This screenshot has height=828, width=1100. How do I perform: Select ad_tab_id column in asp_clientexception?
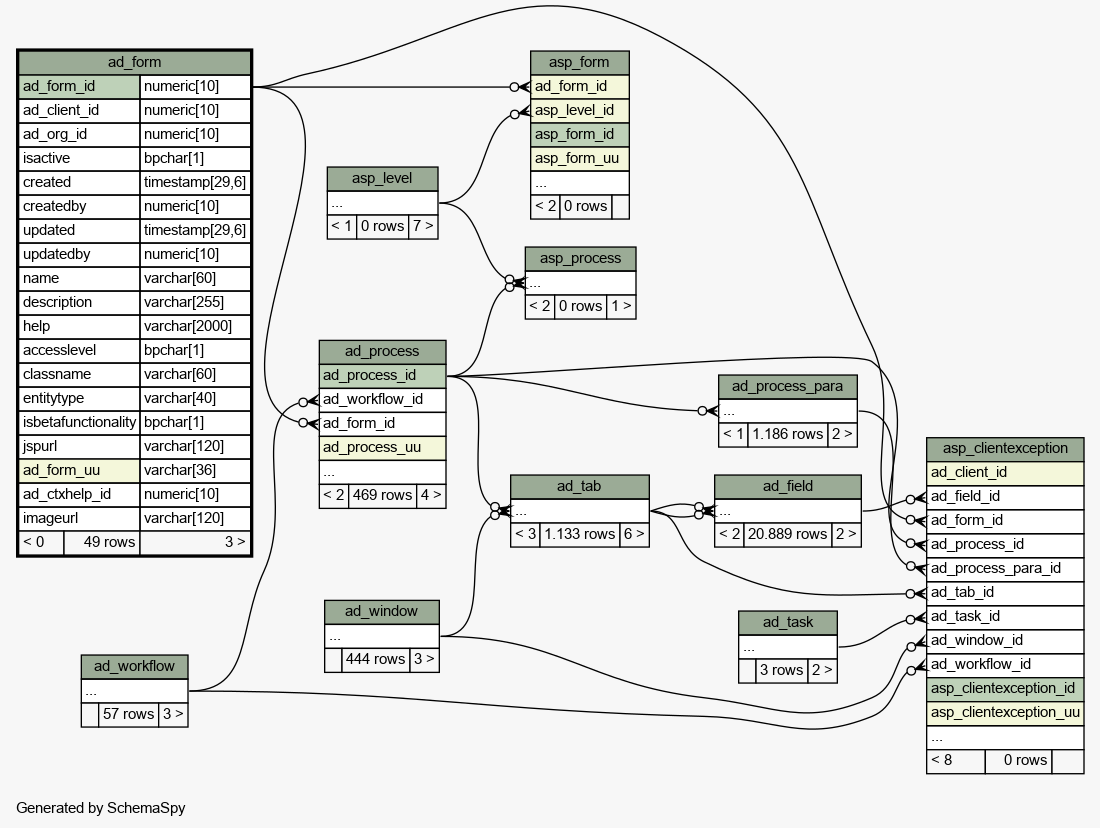(1005, 592)
